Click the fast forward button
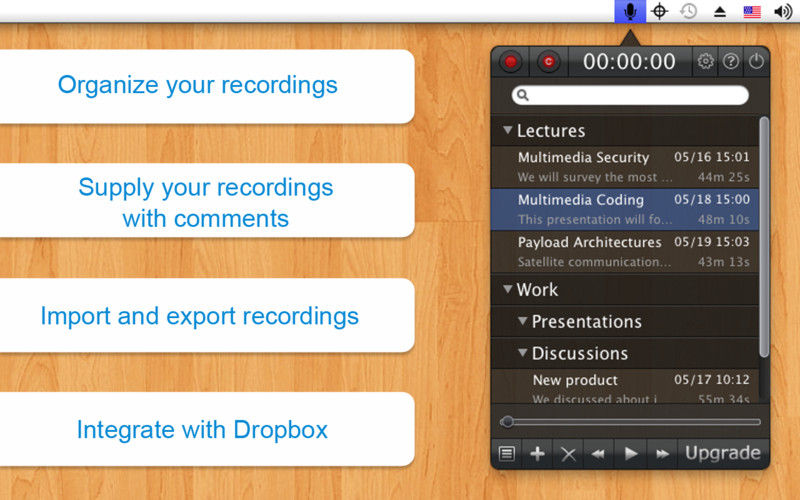This screenshot has width=800, height=500. coord(662,453)
